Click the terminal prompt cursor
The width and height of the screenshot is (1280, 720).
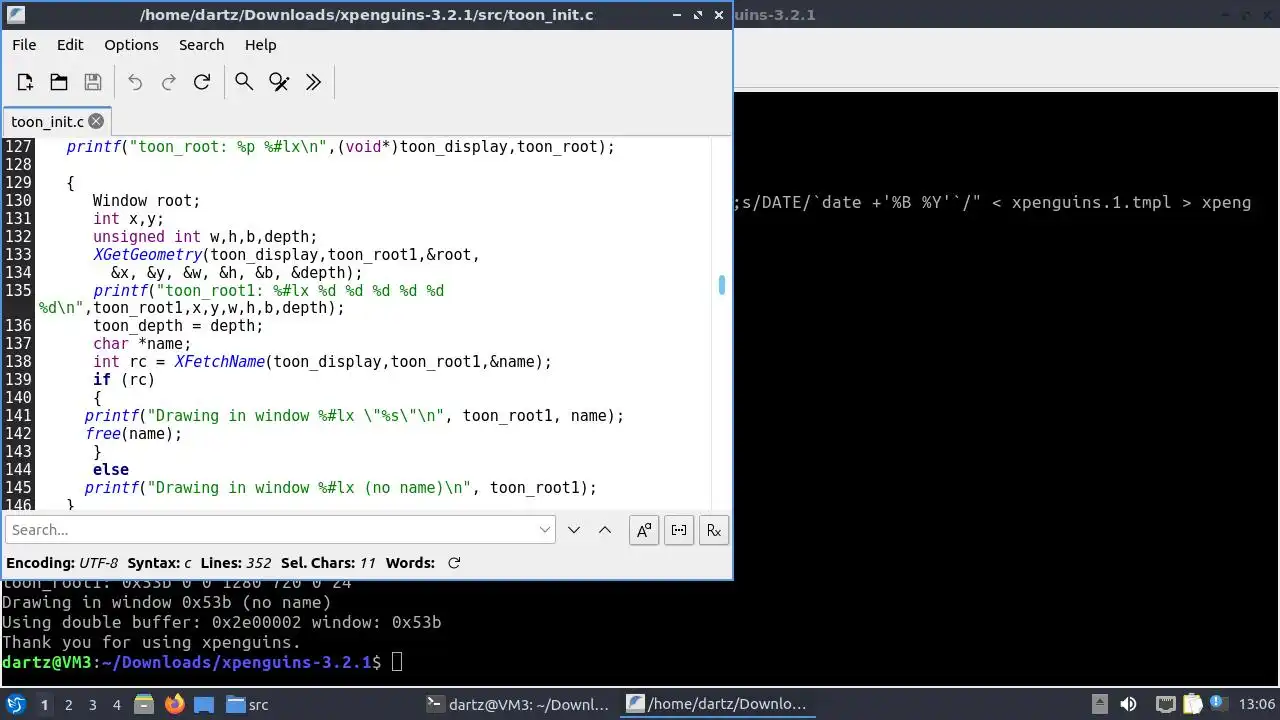click(x=397, y=662)
